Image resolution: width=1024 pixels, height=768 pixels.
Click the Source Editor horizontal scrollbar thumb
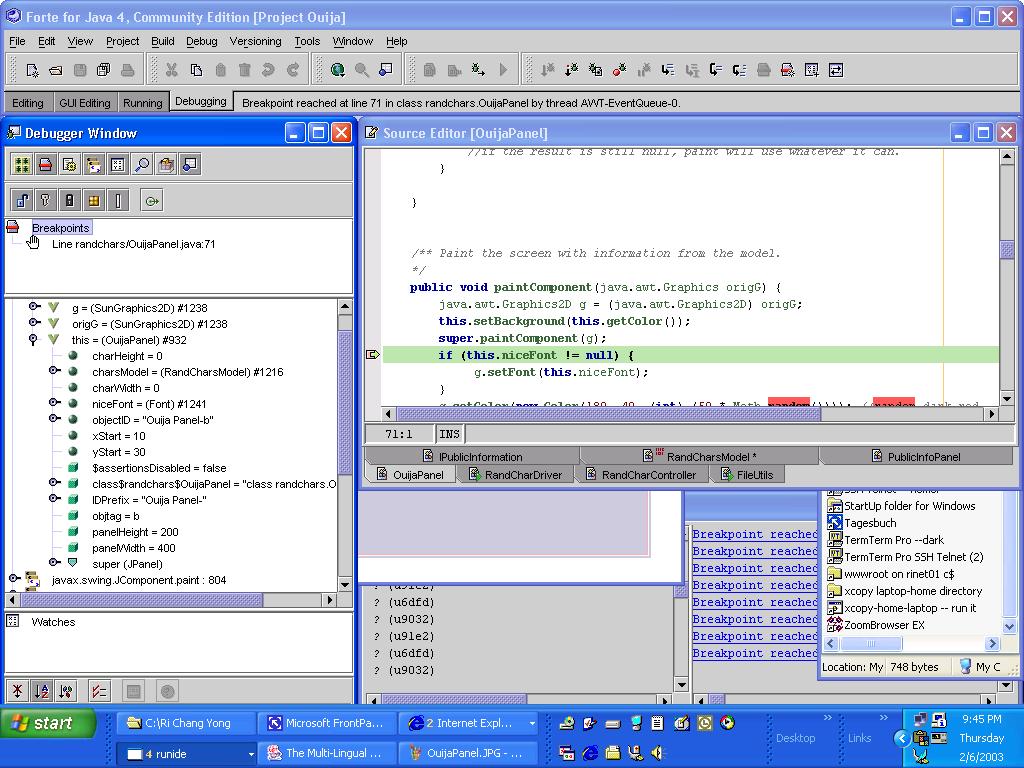point(609,413)
